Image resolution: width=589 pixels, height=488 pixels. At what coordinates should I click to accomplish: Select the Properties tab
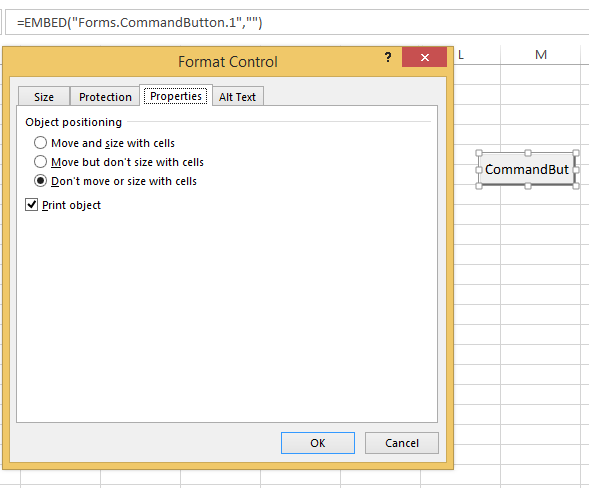click(176, 96)
